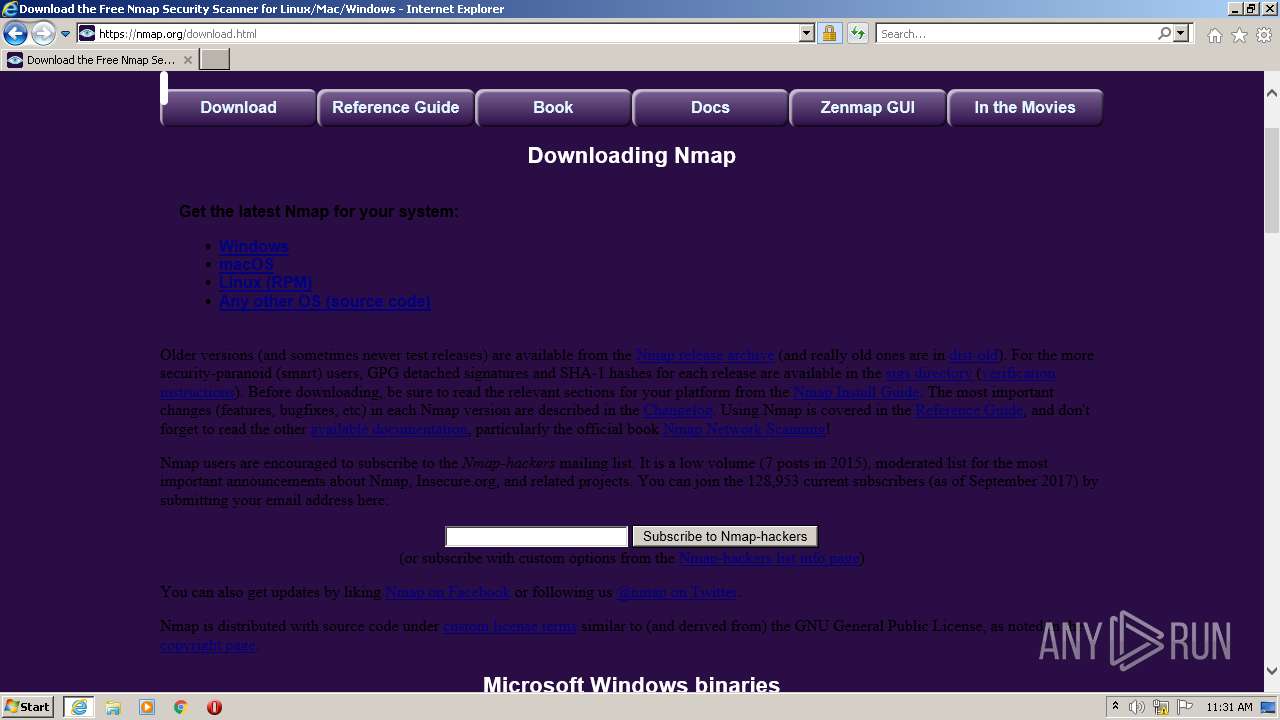Refresh the page with green arrows icon
Image resolution: width=1280 pixels, height=720 pixels.
pos(857,34)
